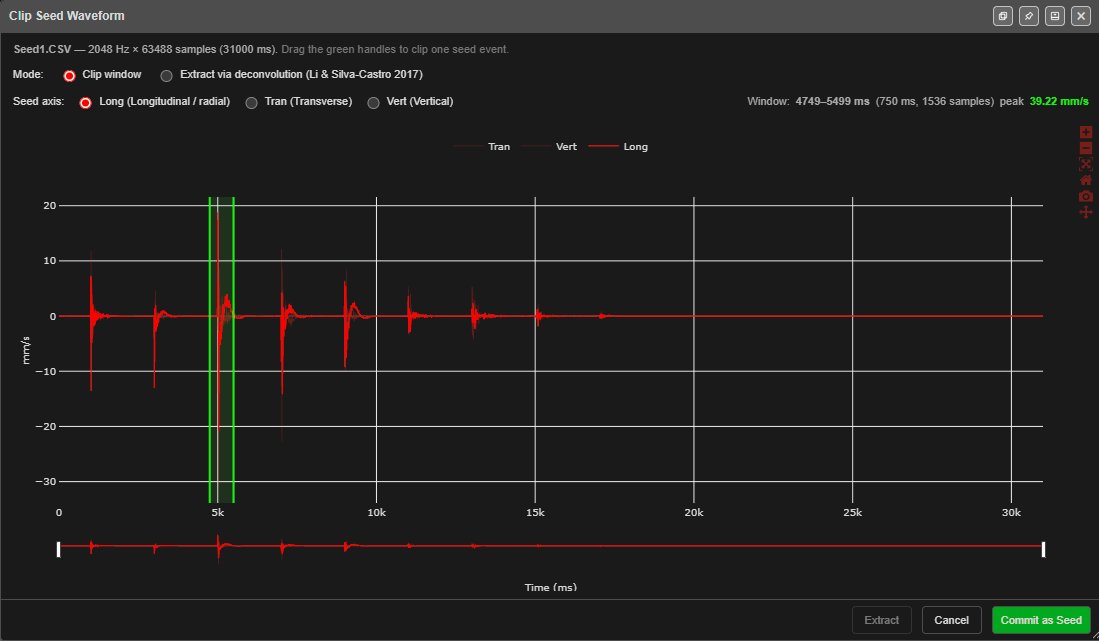Click the disabled Extract button
The width and height of the screenshot is (1099, 641).
click(x=881, y=620)
